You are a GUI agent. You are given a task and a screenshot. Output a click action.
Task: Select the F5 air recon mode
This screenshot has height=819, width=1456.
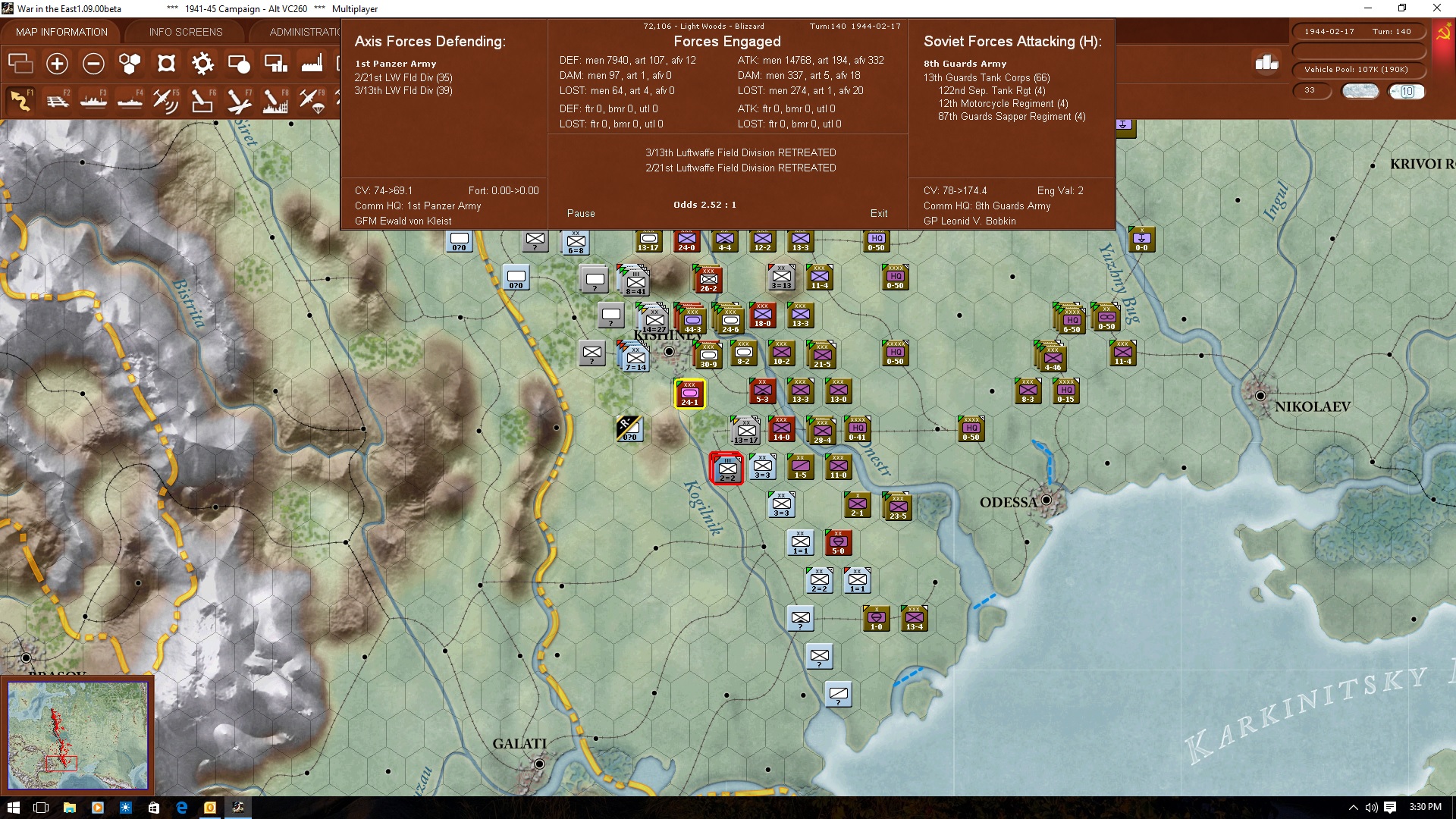[166, 100]
